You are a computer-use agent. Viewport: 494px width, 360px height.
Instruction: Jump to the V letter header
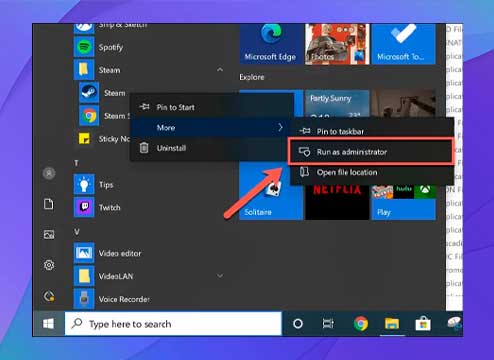point(77,232)
